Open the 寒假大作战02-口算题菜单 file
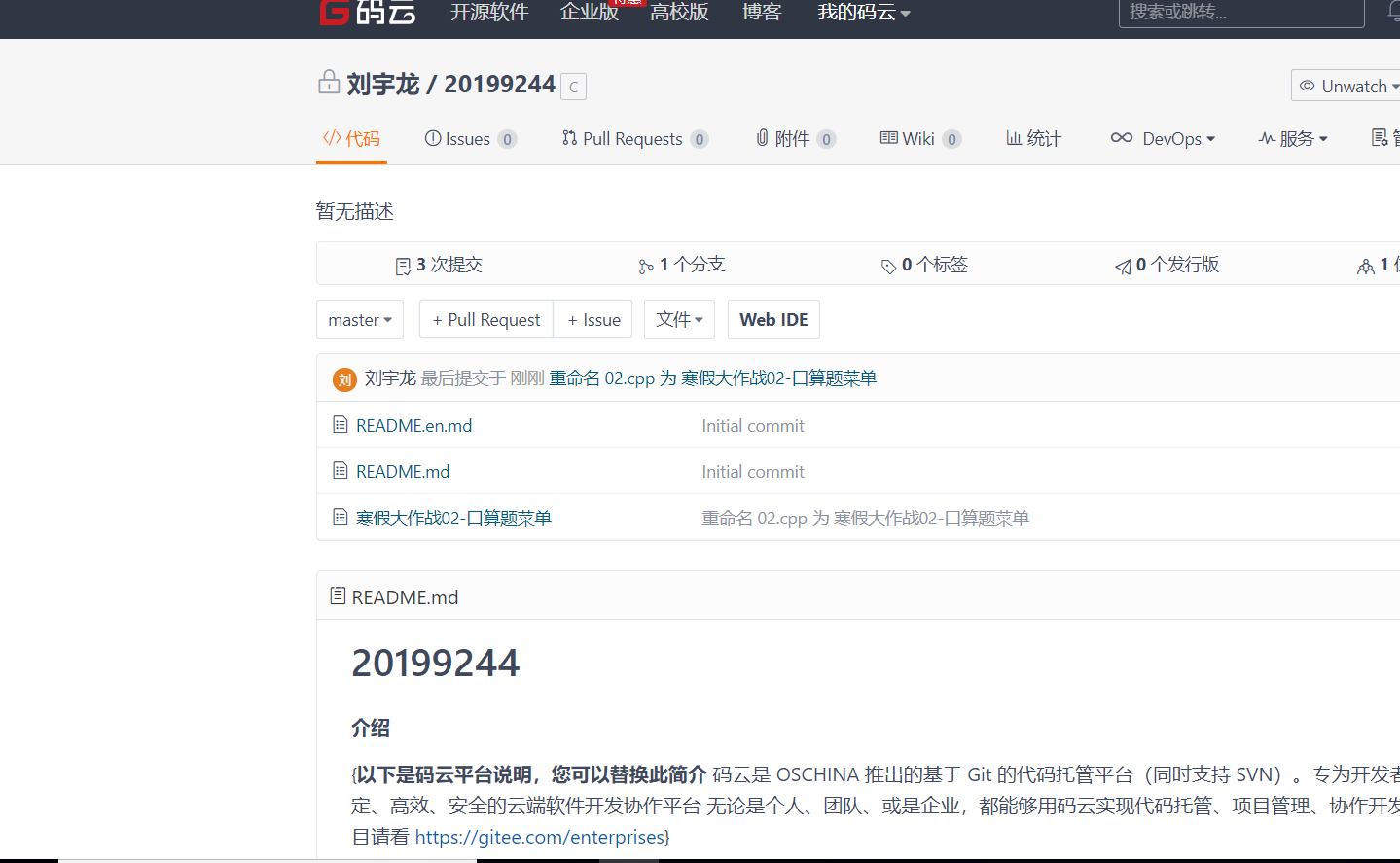The height and width of the screenshot is (863, 1400). [453, 518]
